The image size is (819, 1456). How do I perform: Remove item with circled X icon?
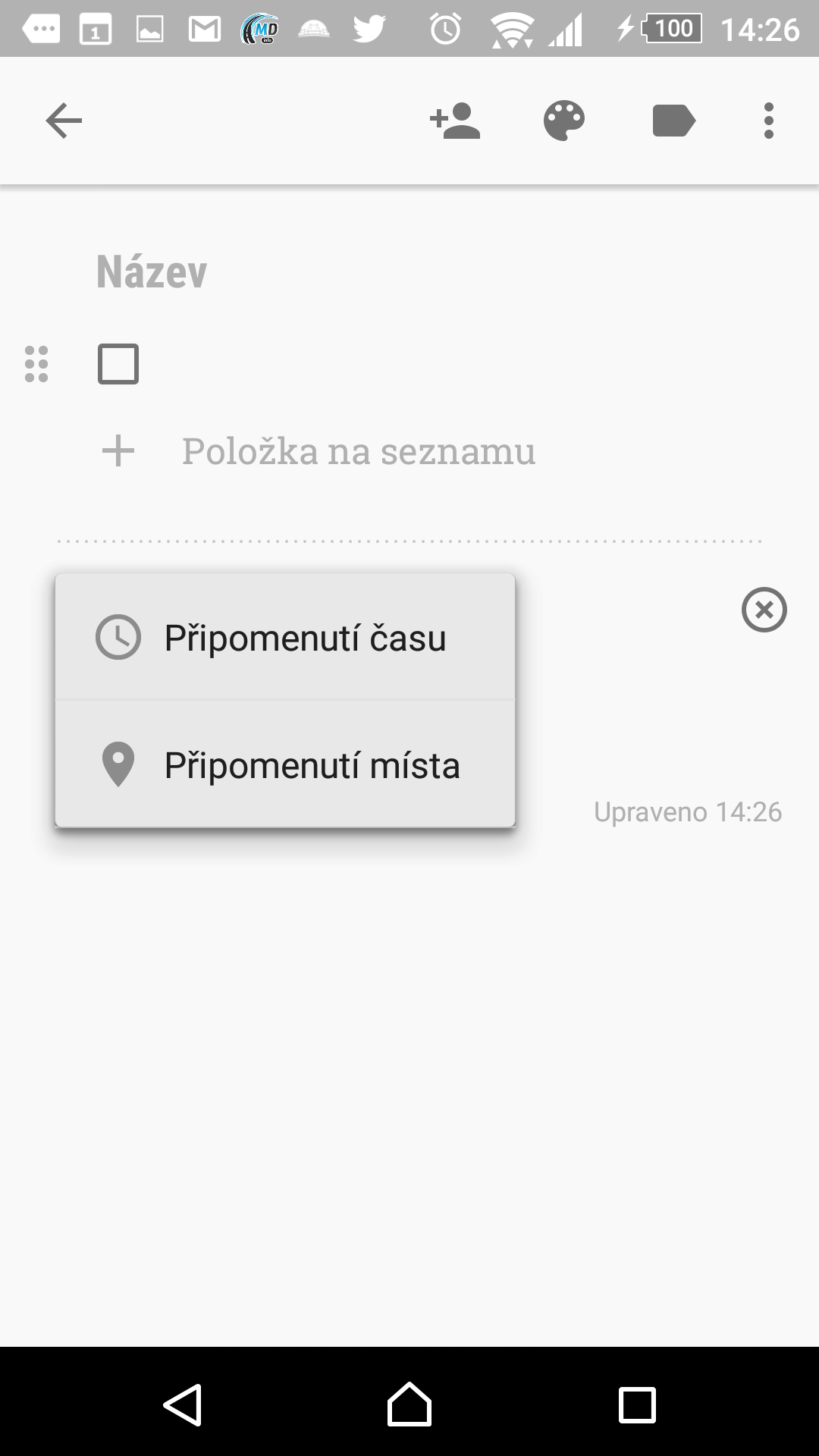pos(764,610)
